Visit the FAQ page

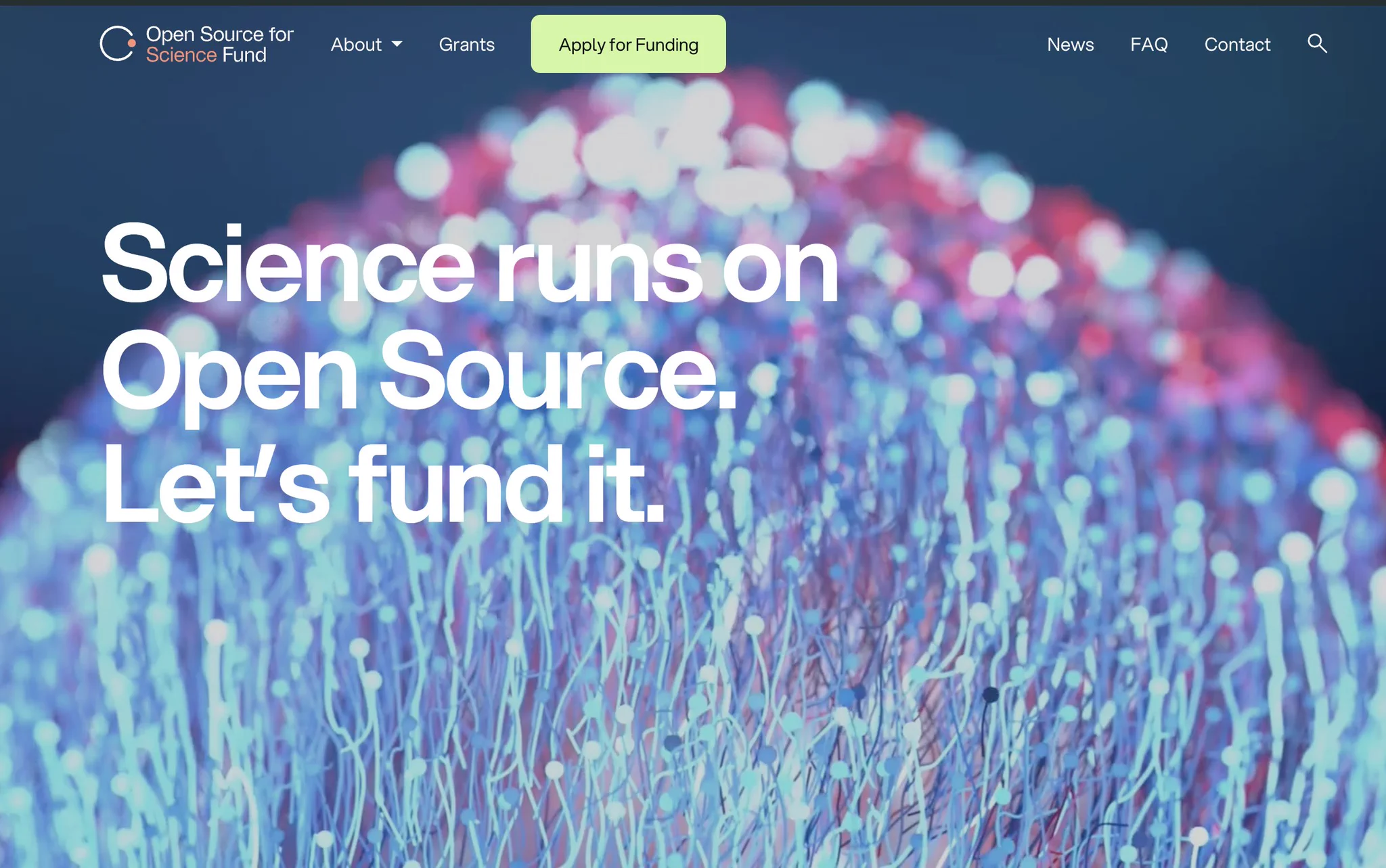coord(1148,44)
